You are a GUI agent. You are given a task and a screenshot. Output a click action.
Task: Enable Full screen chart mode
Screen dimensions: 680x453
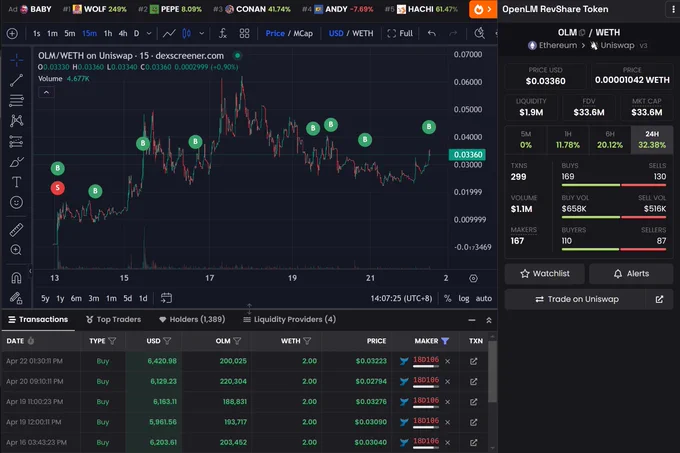(400, 33)
